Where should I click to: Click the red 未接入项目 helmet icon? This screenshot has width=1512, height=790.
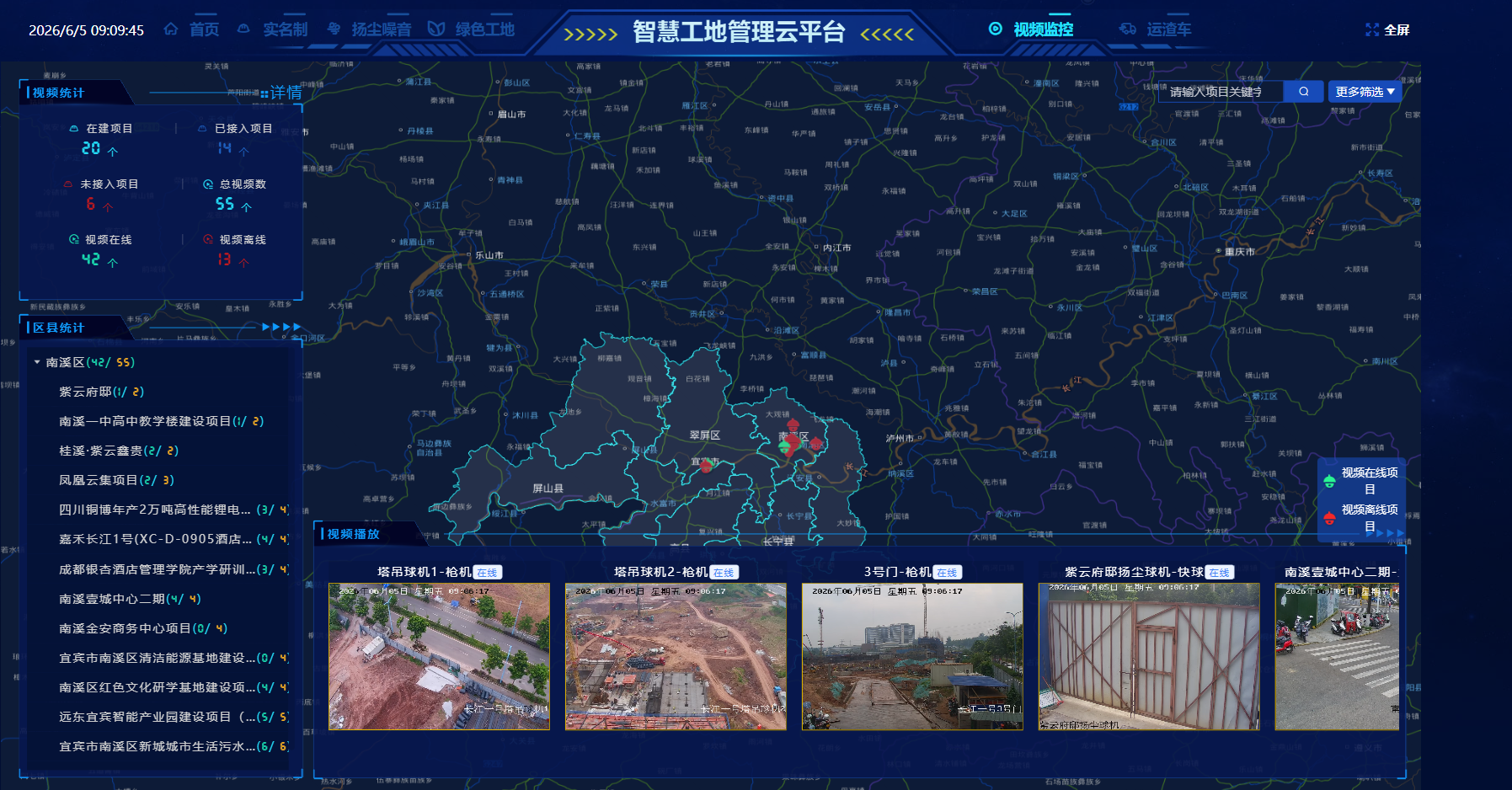coord(68,184)
